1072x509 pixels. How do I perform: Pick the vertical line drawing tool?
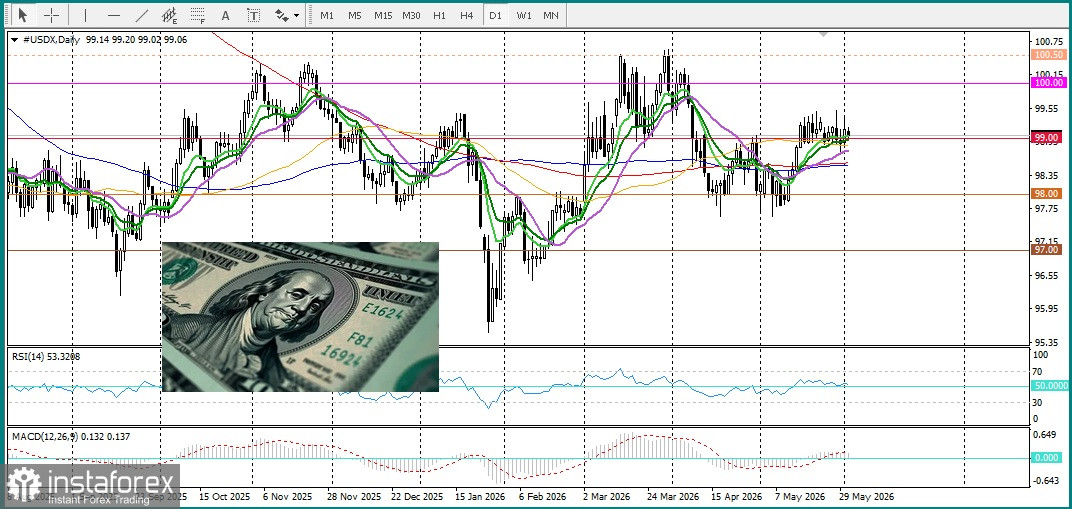pos(85,14)
